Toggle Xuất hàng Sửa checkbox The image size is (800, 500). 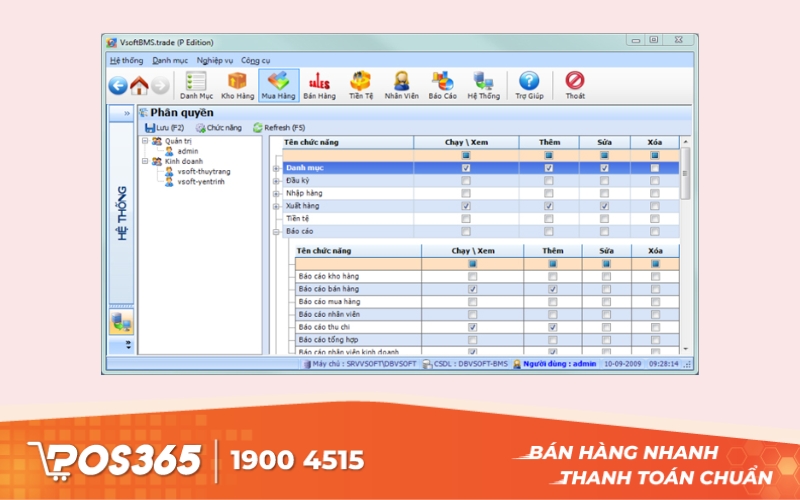coord(604,206)
